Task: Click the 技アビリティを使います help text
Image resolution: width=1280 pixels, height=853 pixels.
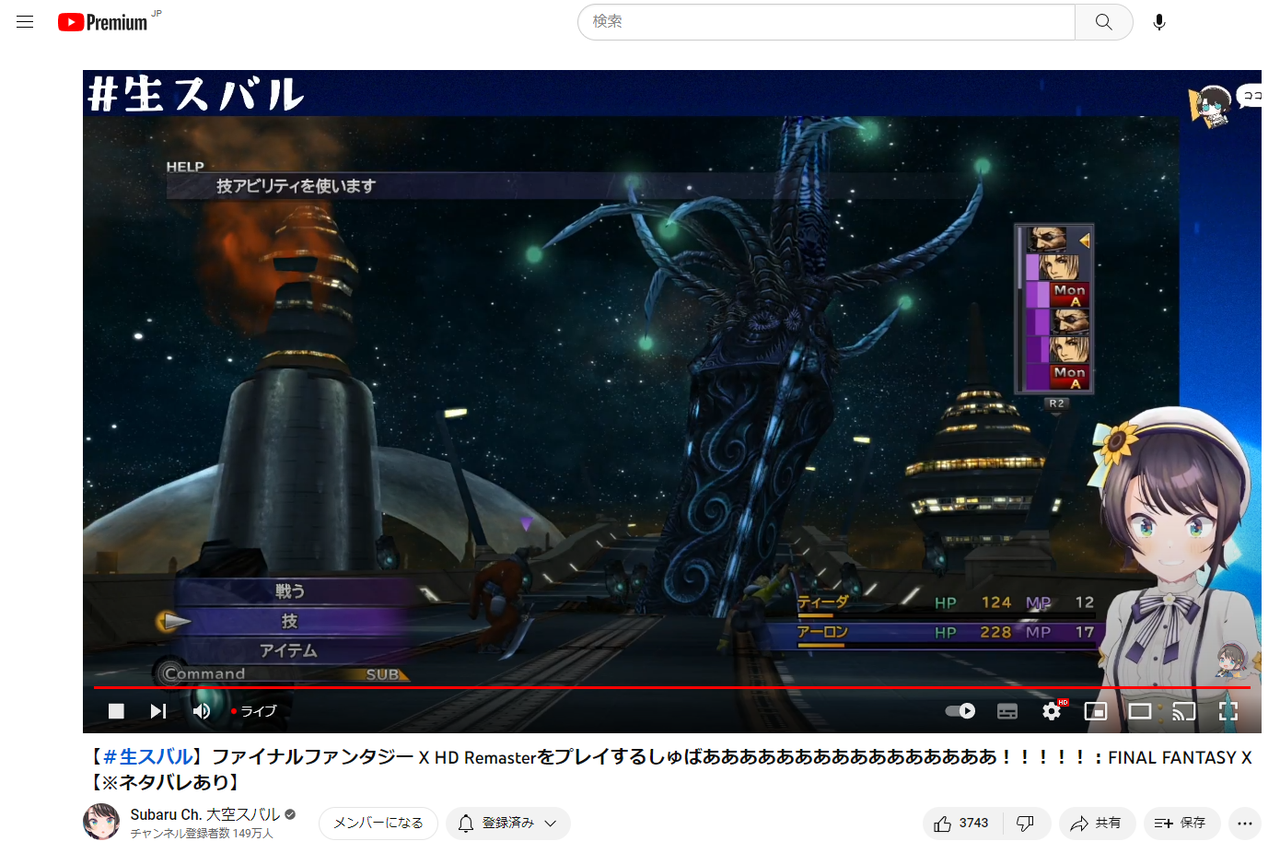Action: pos(296,186)
